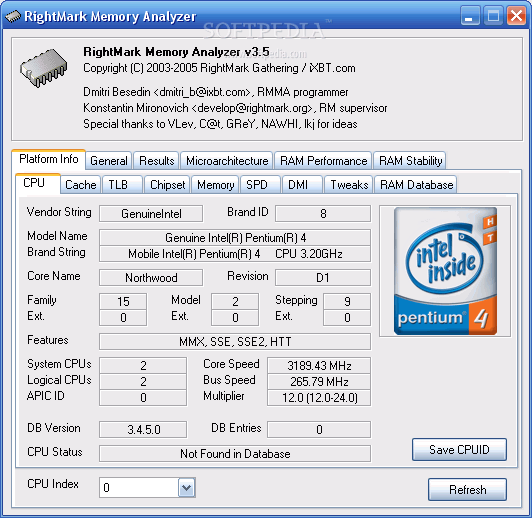Click the Refresh button
The image size is (532, 518).
(468, 490)
